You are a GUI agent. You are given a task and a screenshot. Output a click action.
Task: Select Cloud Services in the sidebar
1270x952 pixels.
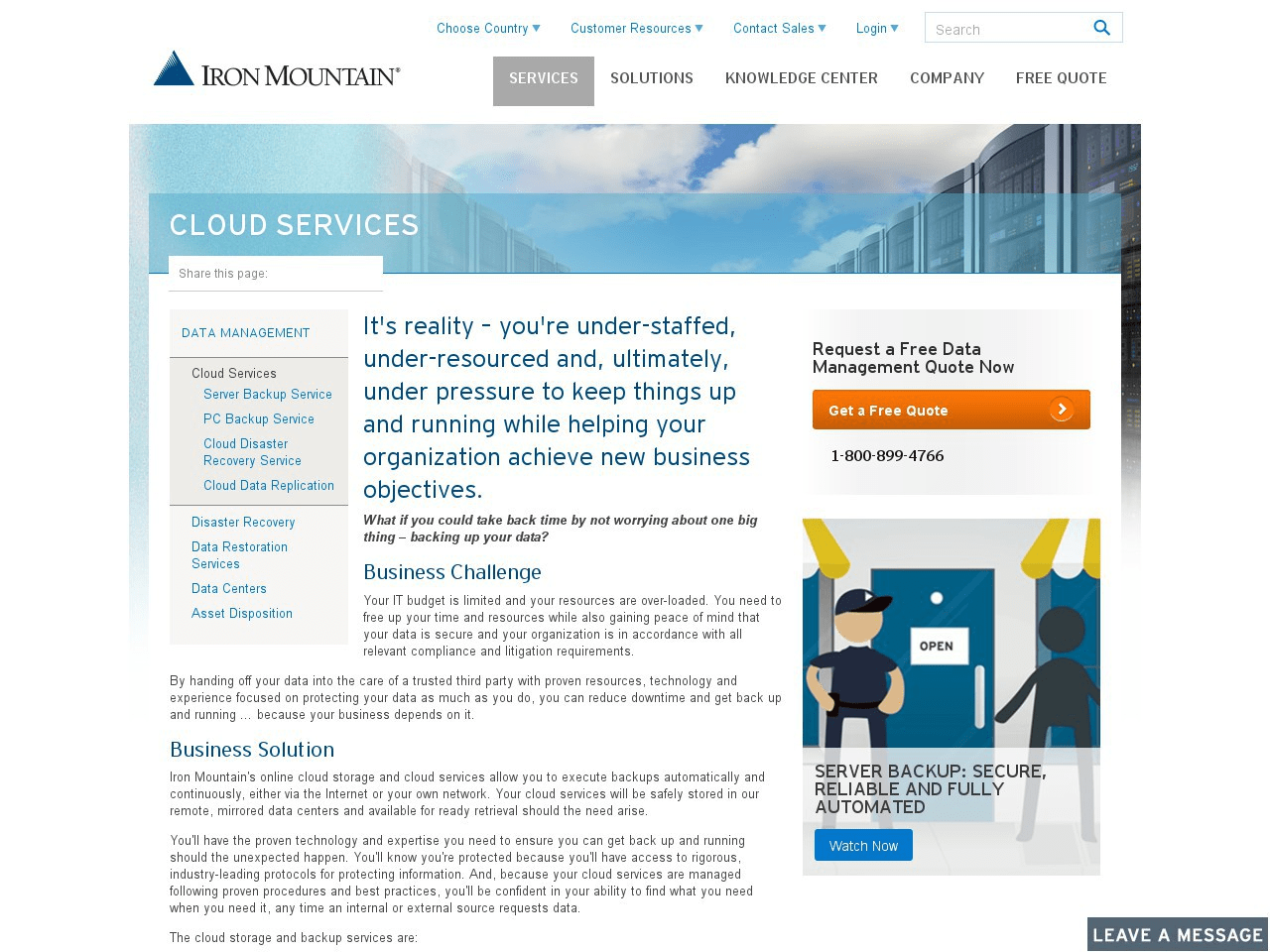point(234,373)
